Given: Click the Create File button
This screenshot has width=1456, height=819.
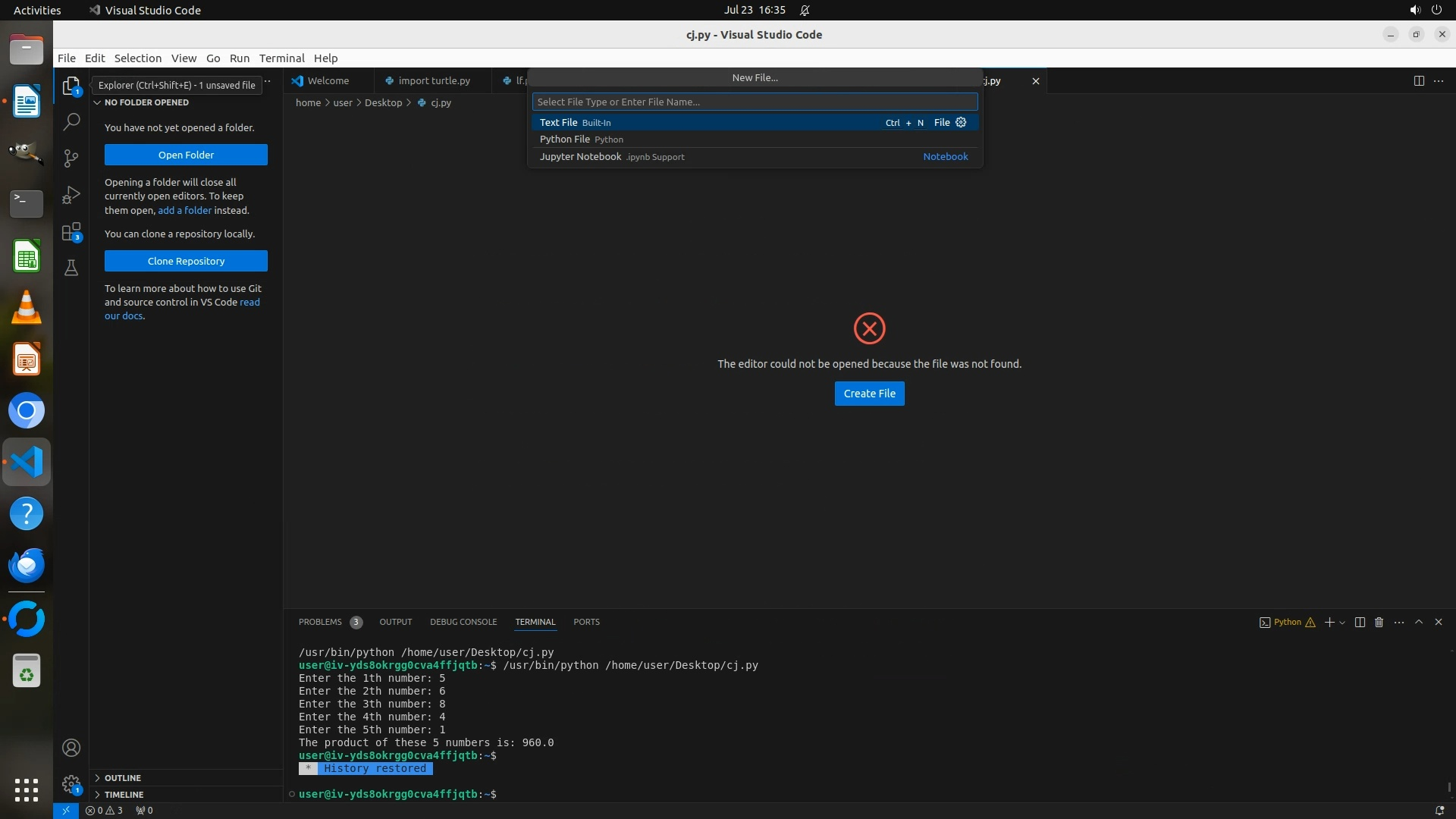Looking at the screenshot, I should tap(869, 394).
